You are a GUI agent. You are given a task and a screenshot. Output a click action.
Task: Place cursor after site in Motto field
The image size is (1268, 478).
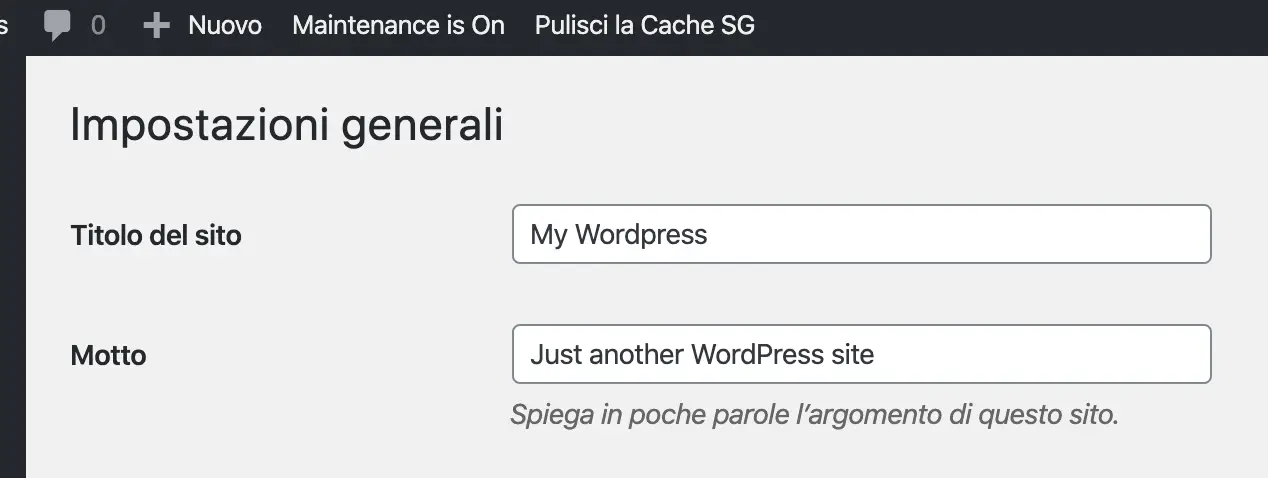coord(876,354)
